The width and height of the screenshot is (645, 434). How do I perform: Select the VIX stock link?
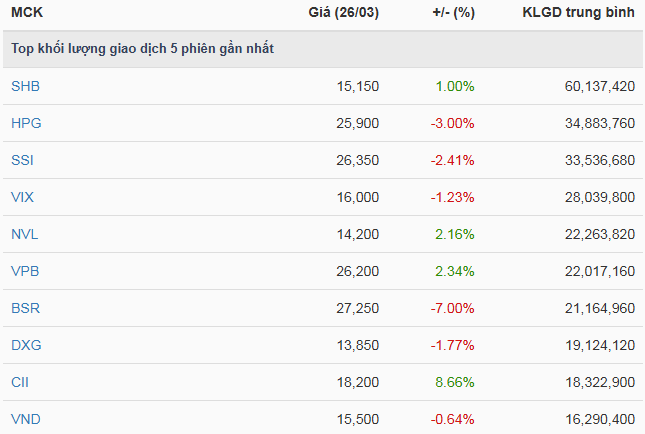coord(23,197)
